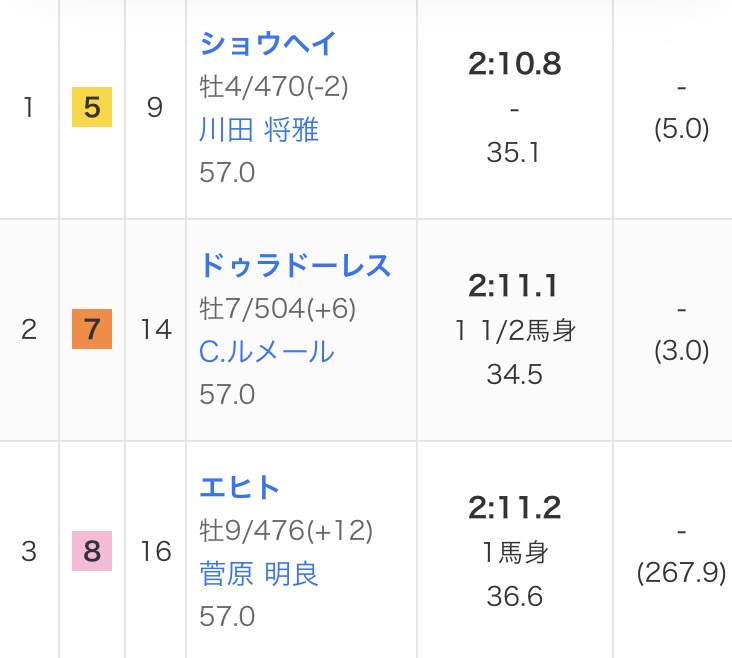Click pink bracket number 8 badge

tap(92, 551)
